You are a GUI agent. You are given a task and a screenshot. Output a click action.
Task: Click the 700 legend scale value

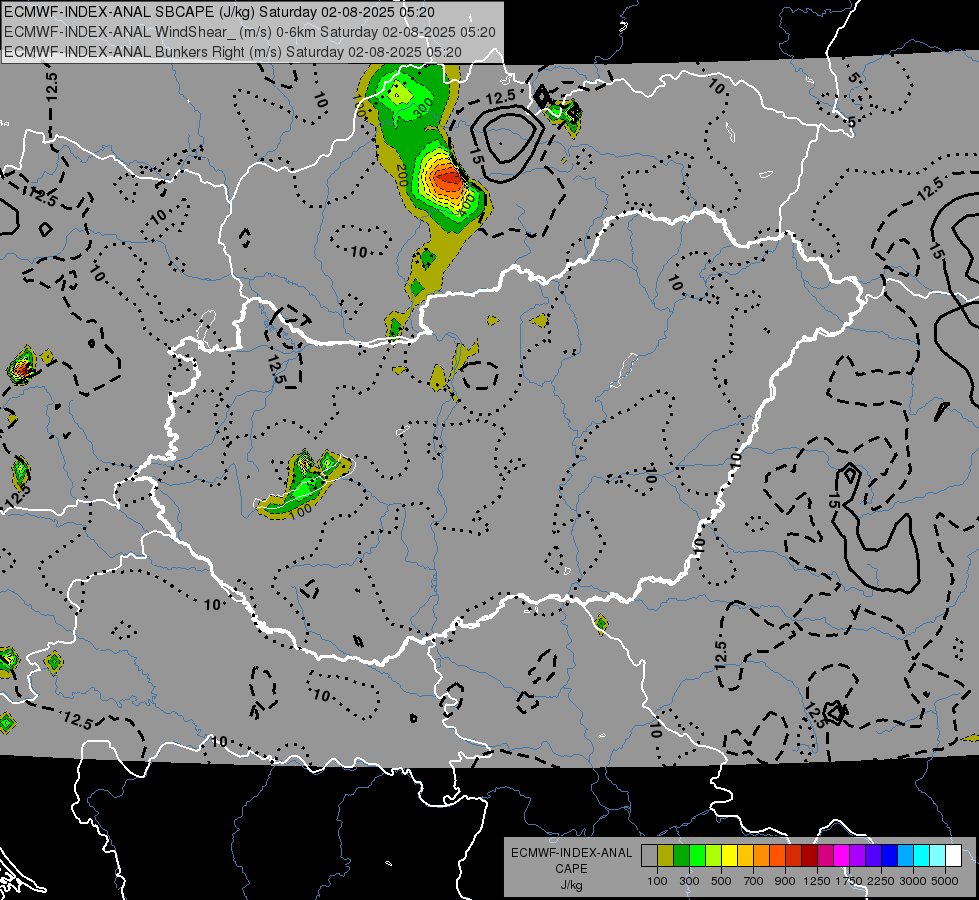[754, 881]
